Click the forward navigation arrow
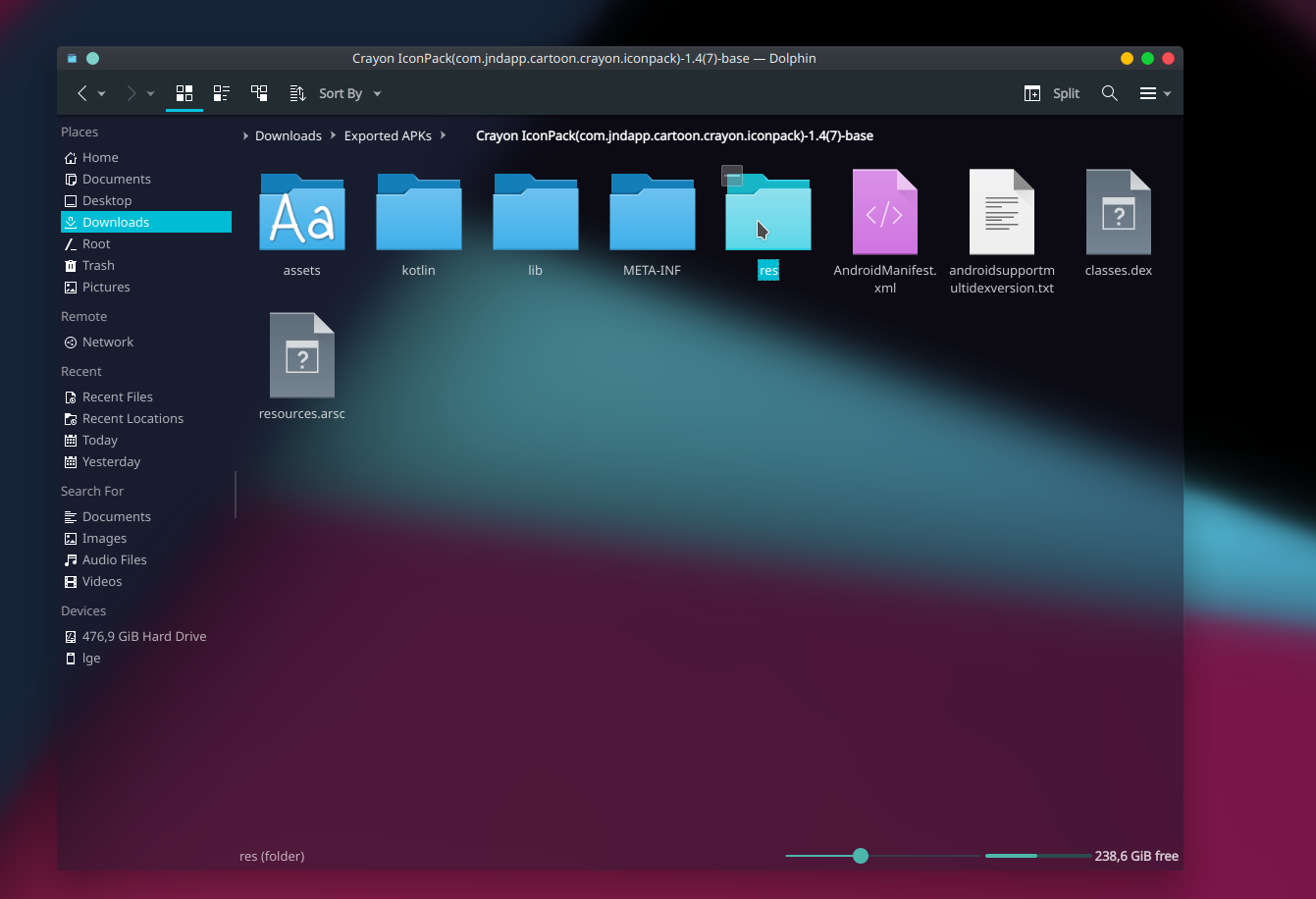Viewport: 1316px width, 899px height. (132, 93)
